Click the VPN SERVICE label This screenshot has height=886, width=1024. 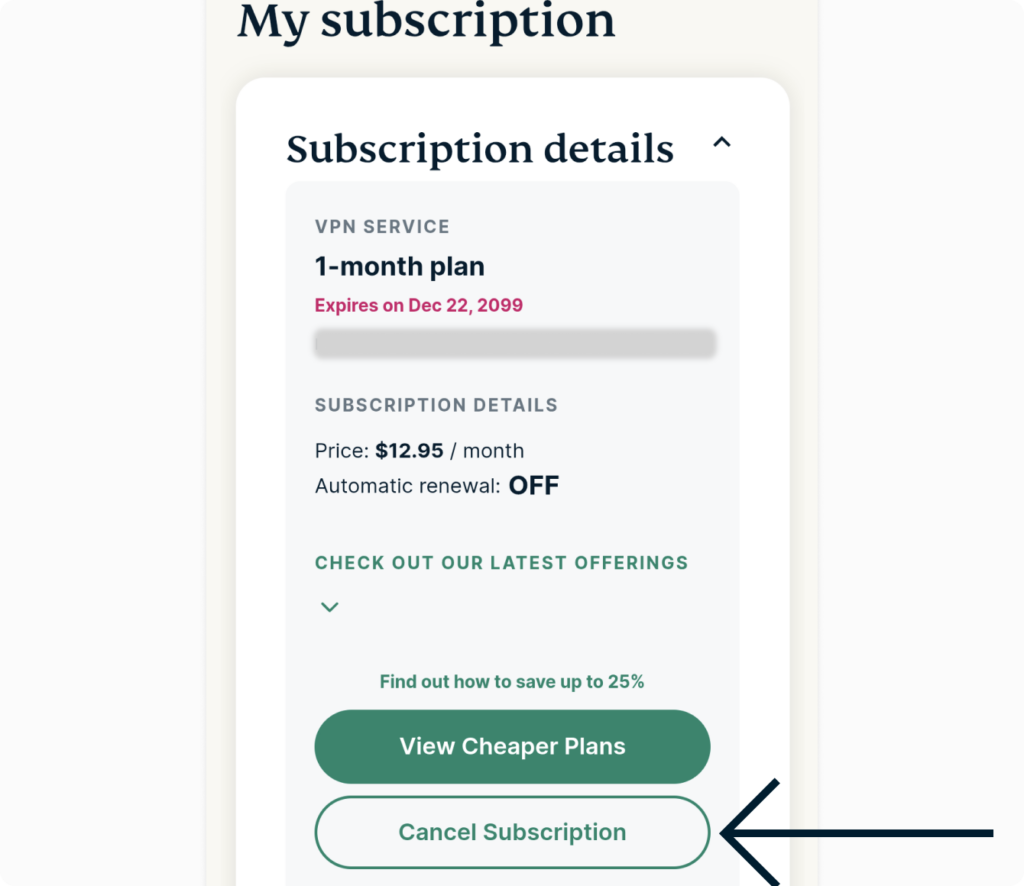[x=381, y=226]
